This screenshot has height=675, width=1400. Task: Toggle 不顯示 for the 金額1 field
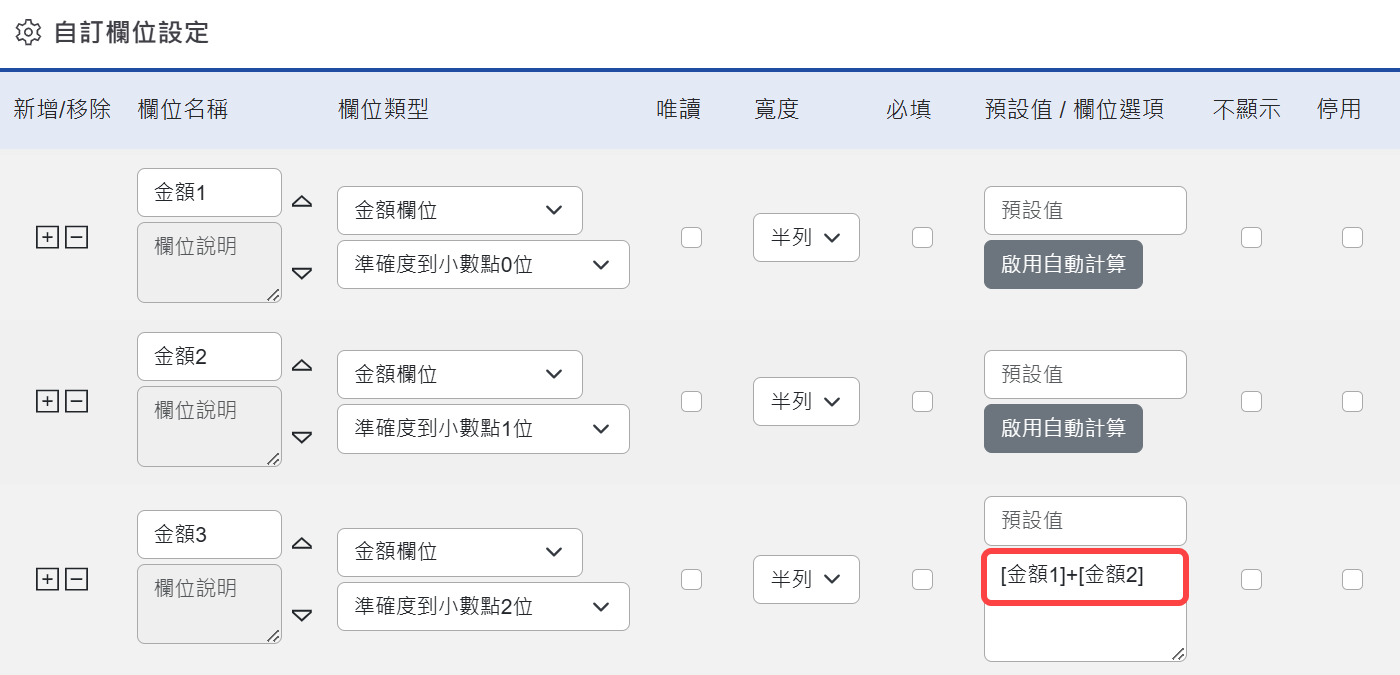1252,237
